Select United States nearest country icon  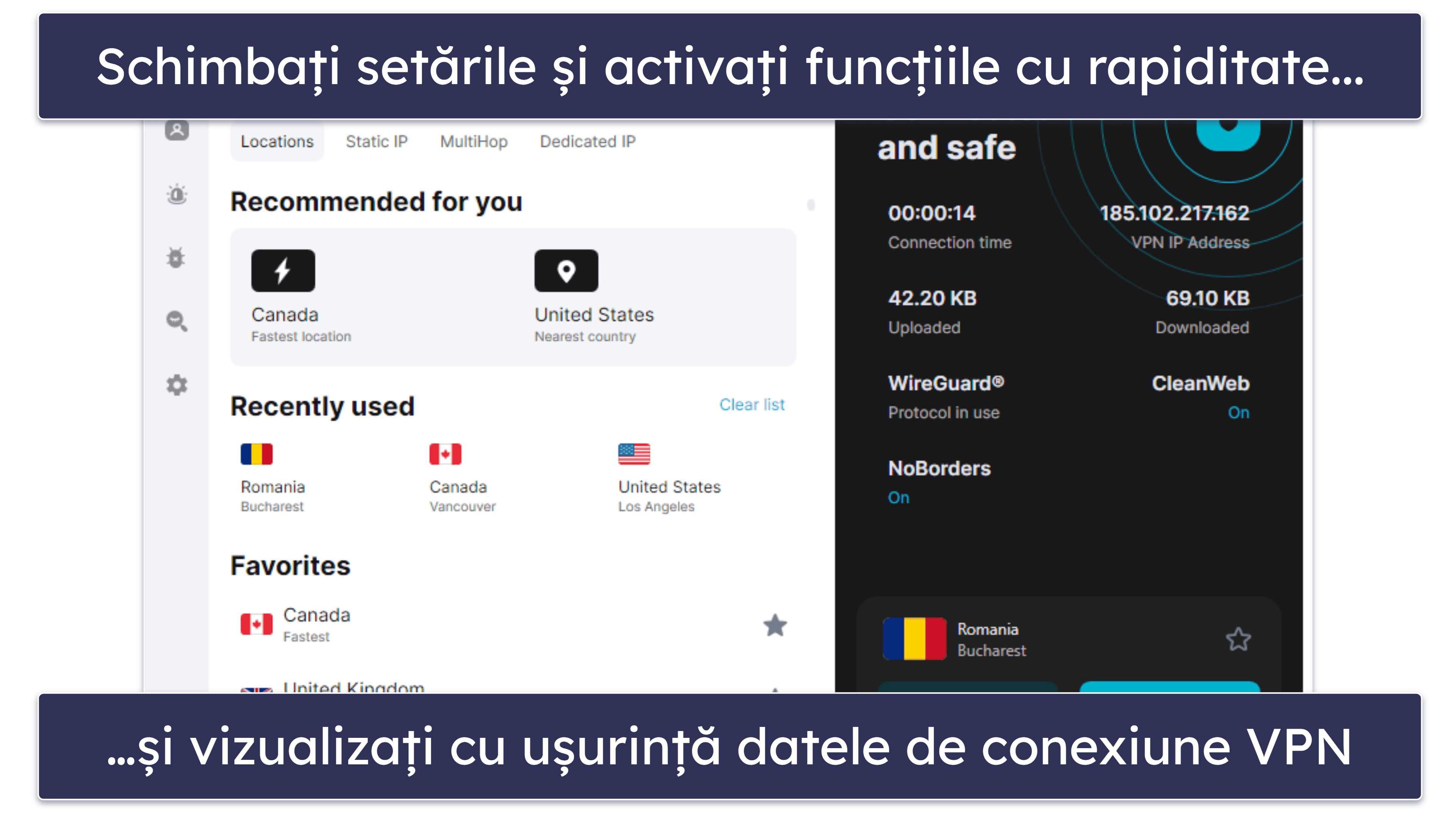click(565, 270)
